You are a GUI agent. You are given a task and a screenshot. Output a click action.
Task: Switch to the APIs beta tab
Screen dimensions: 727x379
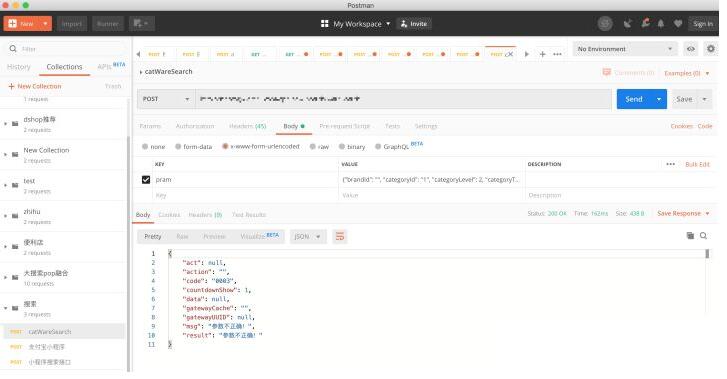point(111,66)
